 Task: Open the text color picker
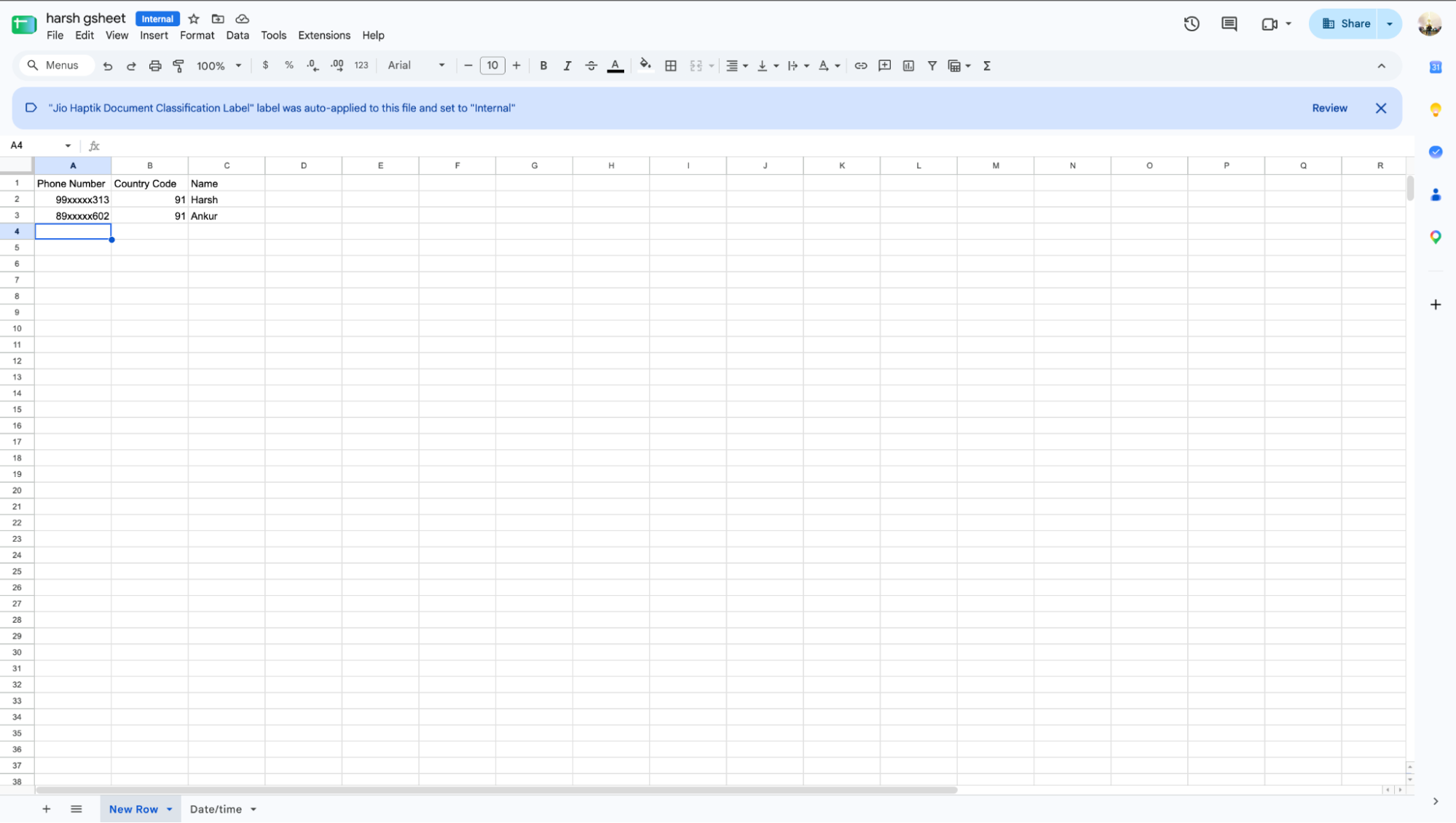[x=615, y=66]
